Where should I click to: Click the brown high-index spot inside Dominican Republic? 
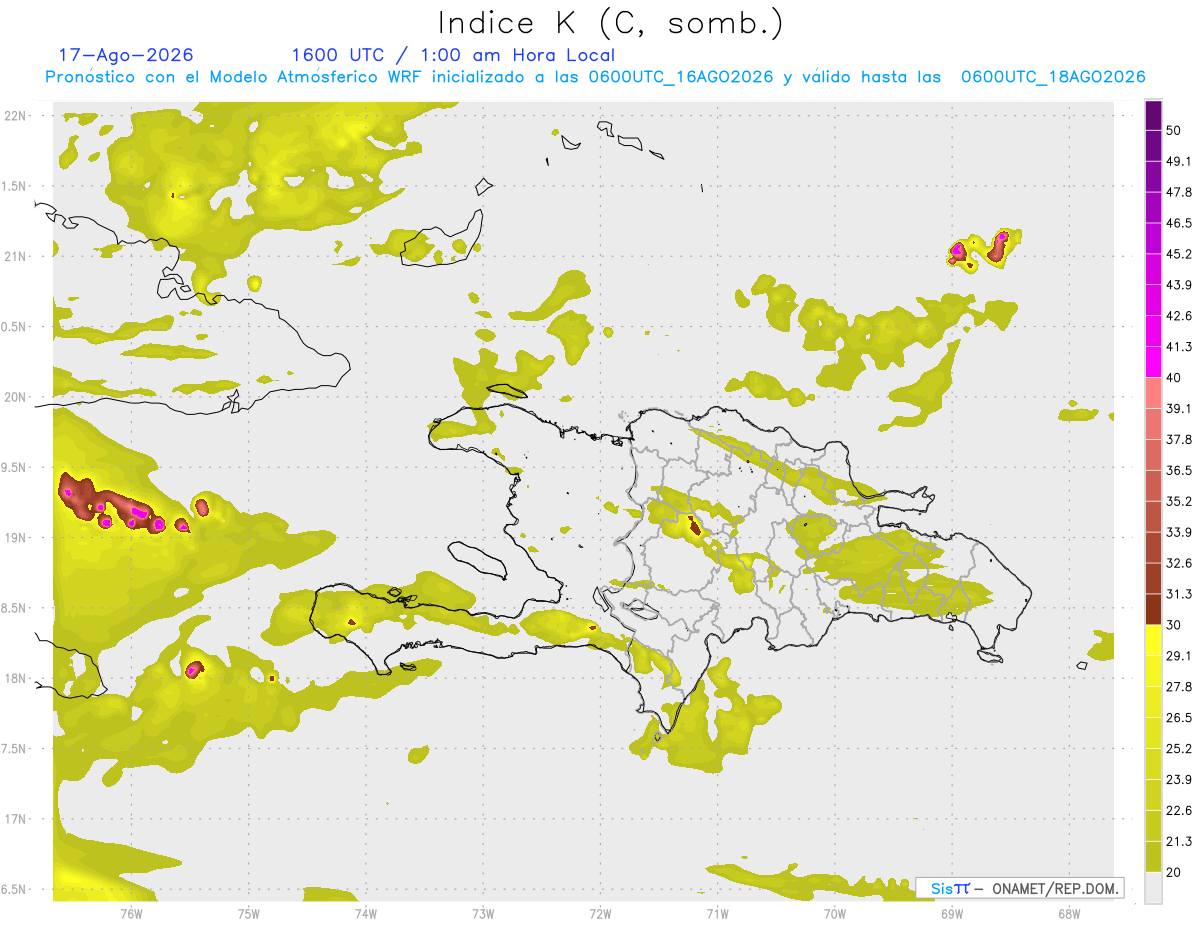pyautogui.click(x=694, y=525)
